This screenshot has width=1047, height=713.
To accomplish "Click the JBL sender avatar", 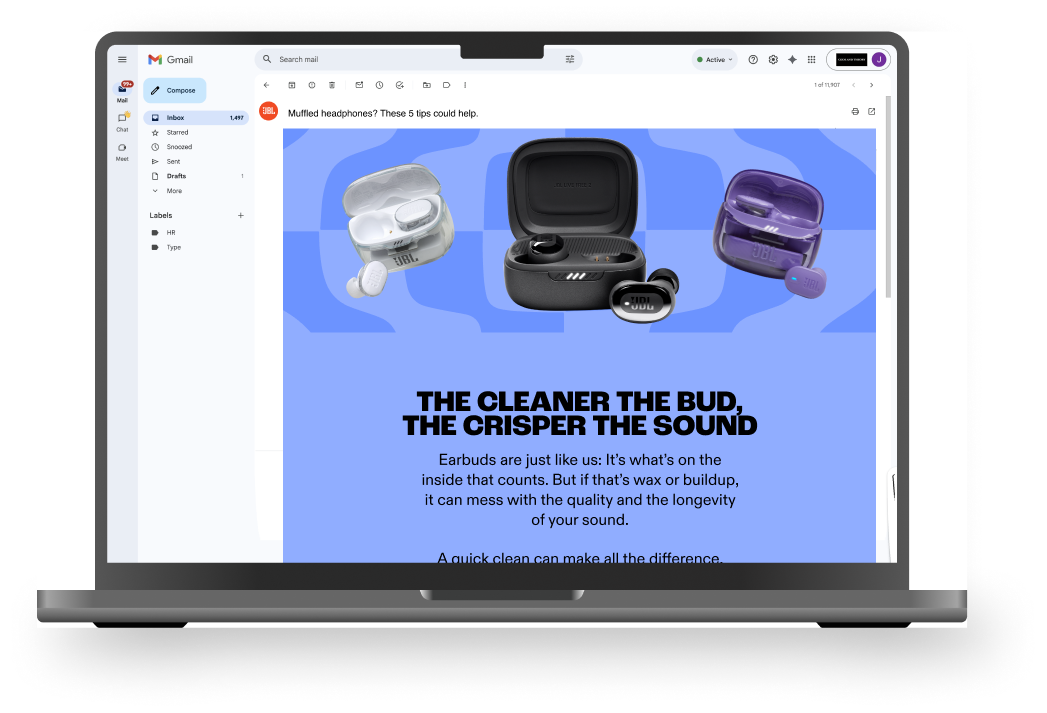I will (268, 111).
